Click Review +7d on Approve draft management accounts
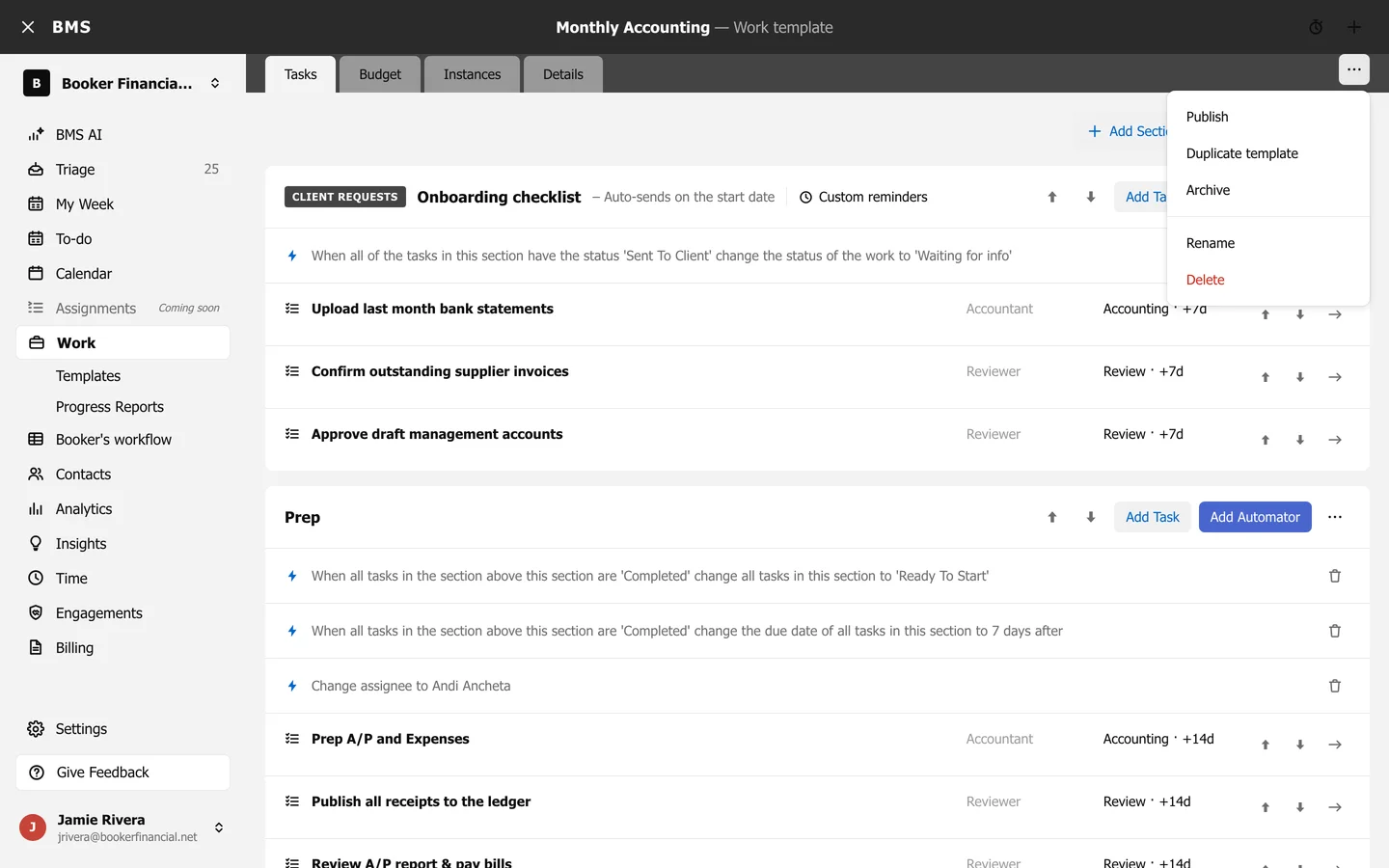This screenshot has height=868, width=1389. pyautogui.click(x=1143, y=434)
